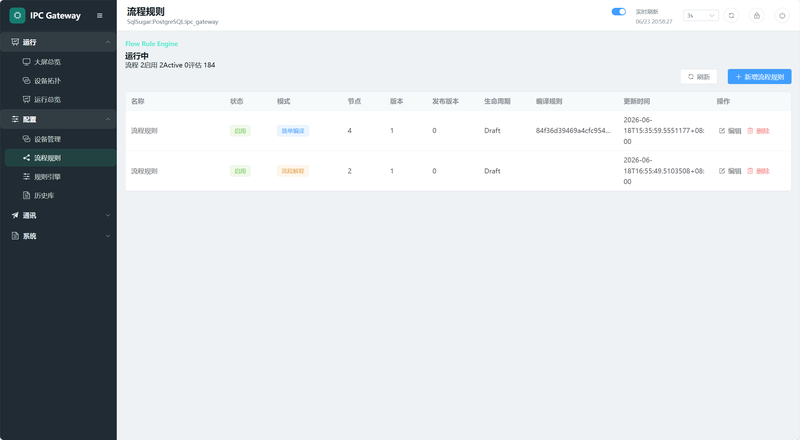This screenshot has width=800, height=440.
Task: Click the 状态 column header
Action: pyautogui.click(x=237, y=101)
